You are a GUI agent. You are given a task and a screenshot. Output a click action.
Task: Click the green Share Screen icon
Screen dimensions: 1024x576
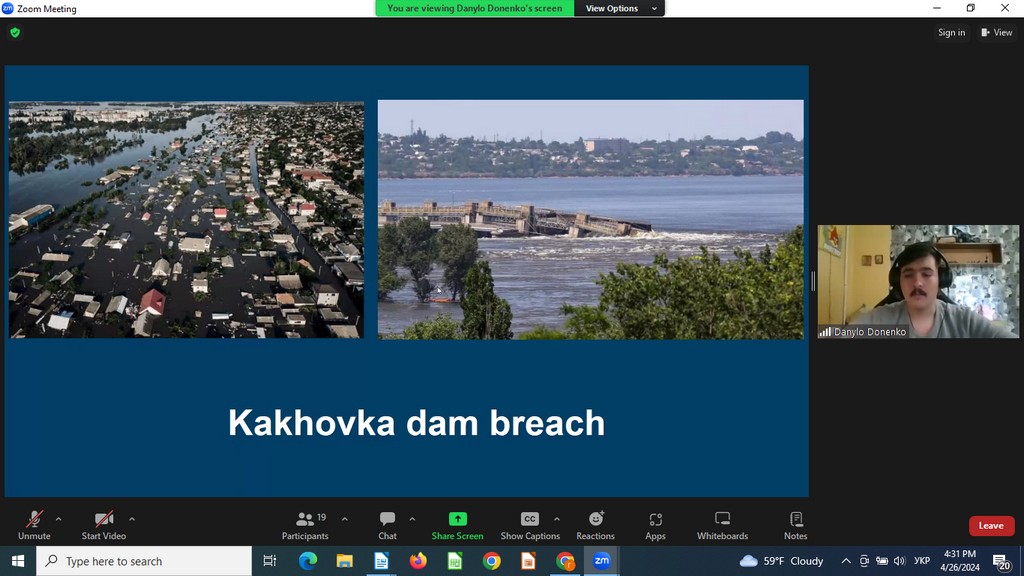click(x=457, y=519)
